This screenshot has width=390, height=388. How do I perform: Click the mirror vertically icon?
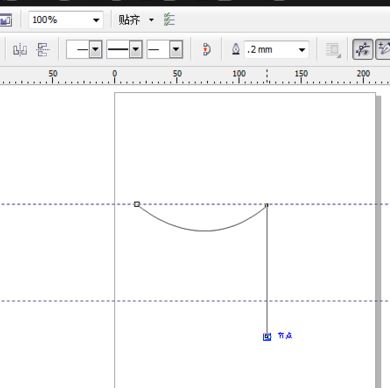click(x=43, y=50)
